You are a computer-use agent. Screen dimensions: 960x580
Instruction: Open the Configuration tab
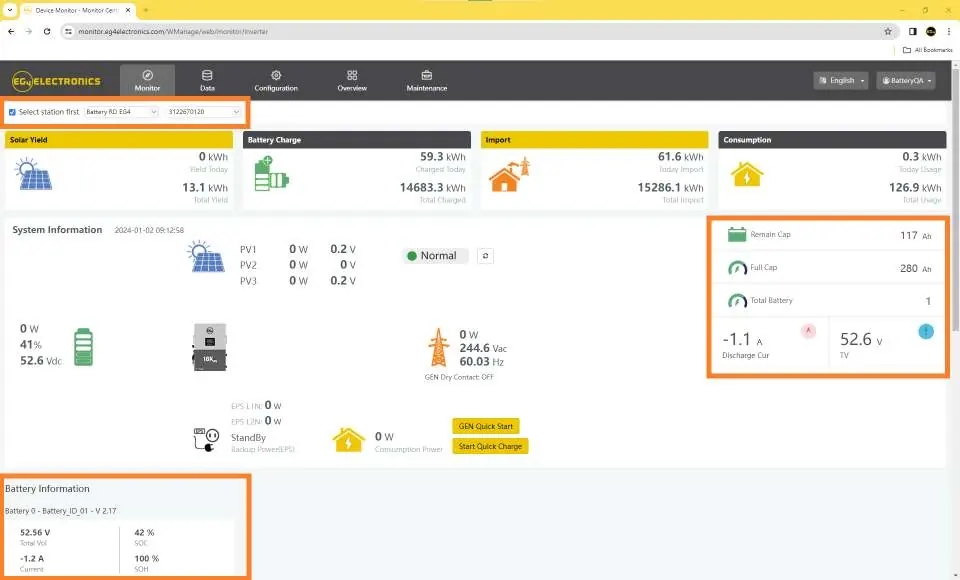276,80
